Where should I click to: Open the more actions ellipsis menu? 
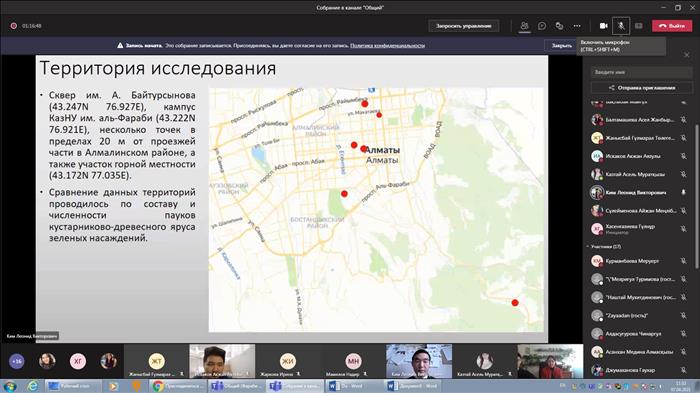point(577,26)
